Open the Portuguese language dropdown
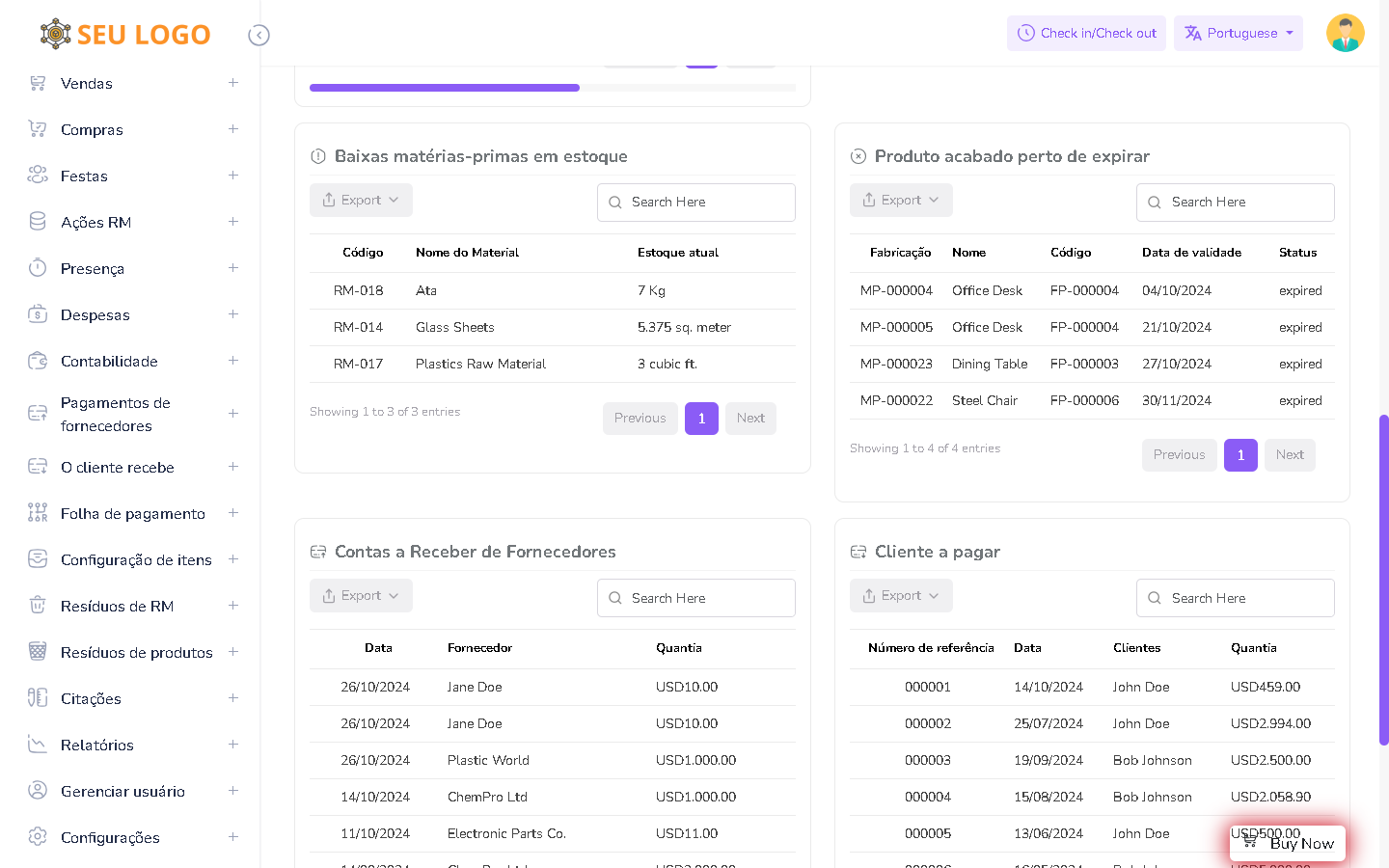 click(1238, 33)
